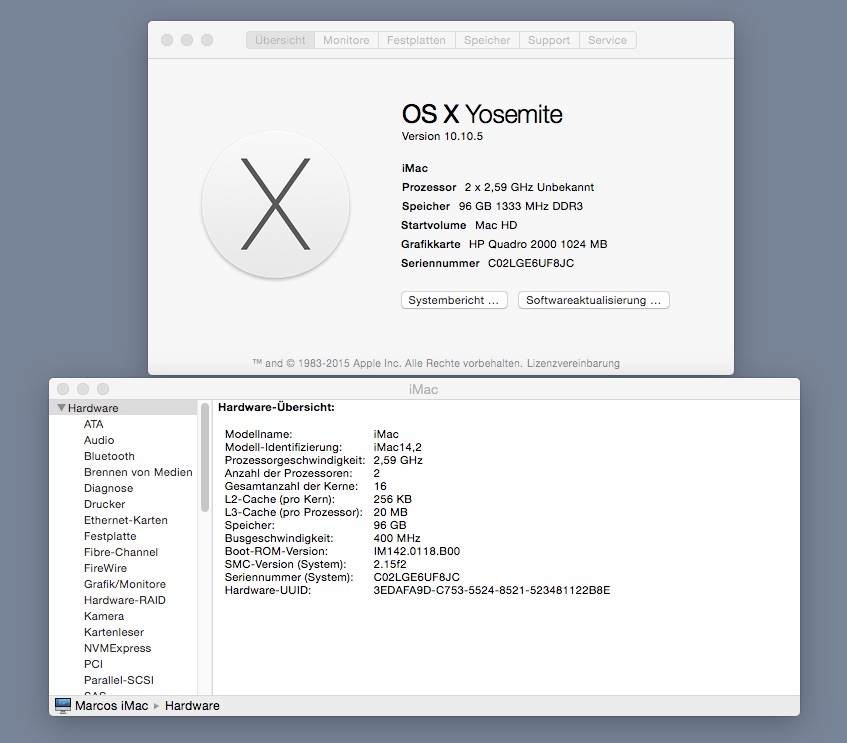
Task: Select ATA in the hardware list
Action: click(x=93, y=424)
